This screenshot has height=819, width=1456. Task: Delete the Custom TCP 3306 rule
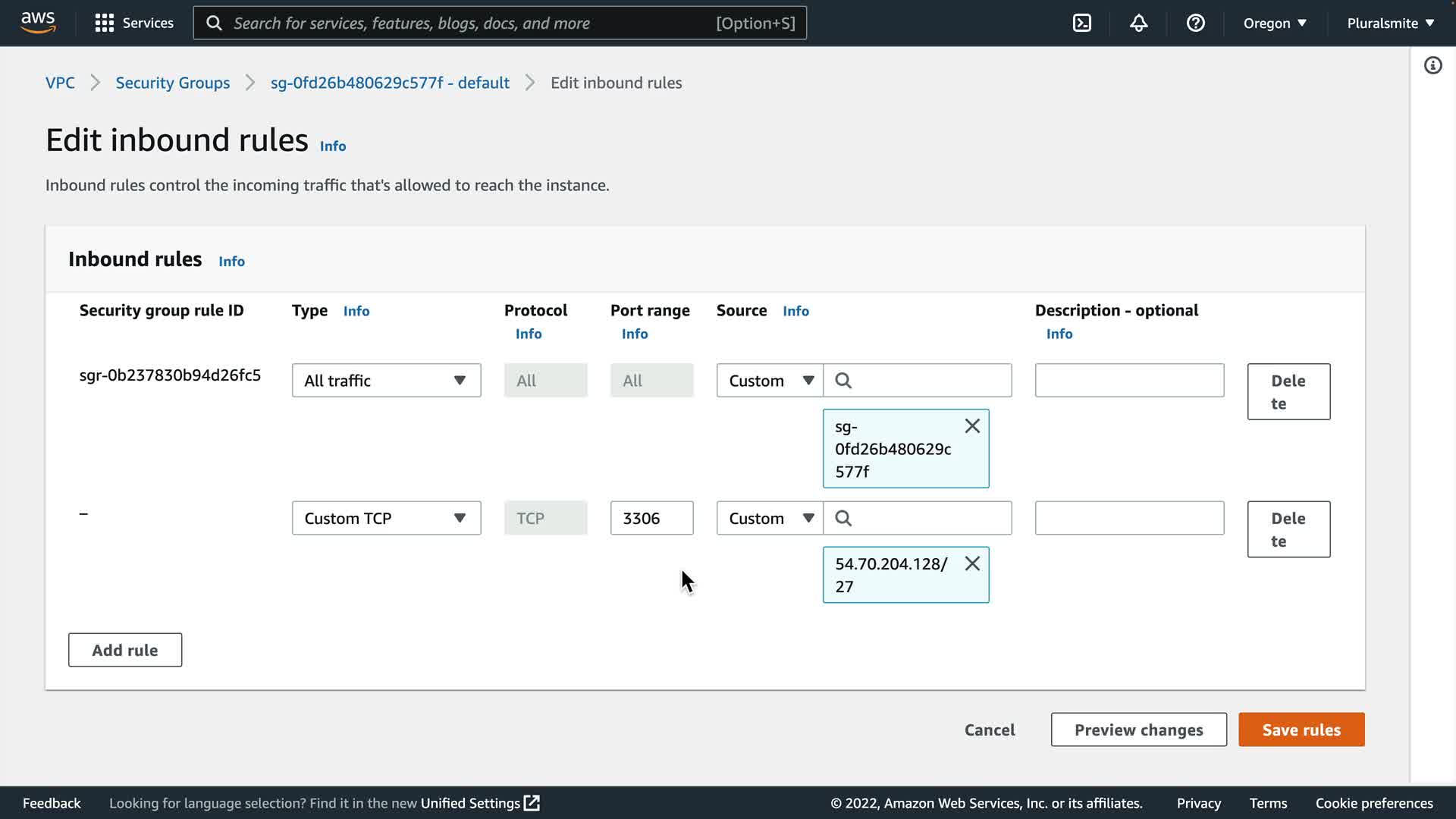click(x=1288, y=529)
